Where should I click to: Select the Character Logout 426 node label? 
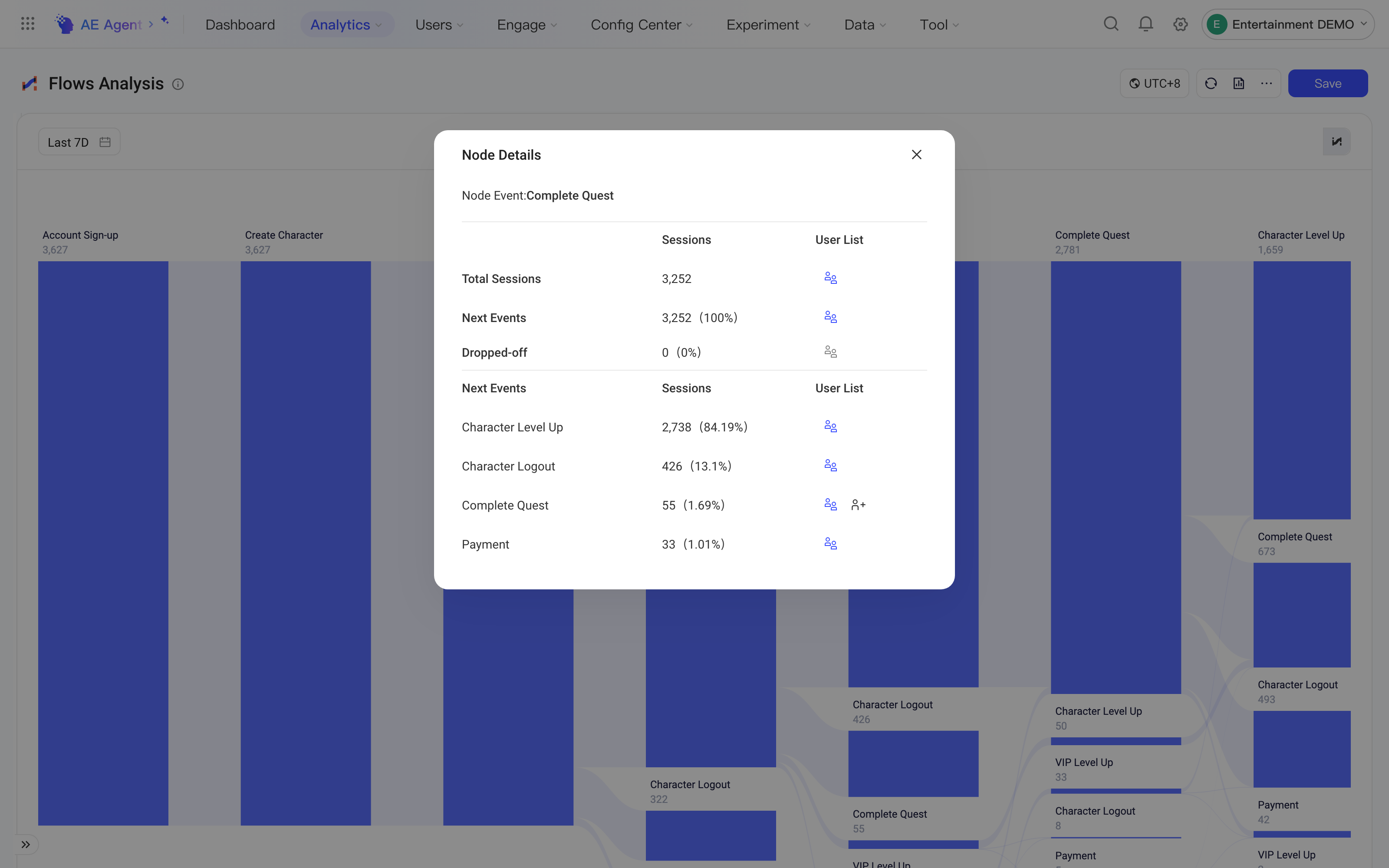(x=892, y=711)
